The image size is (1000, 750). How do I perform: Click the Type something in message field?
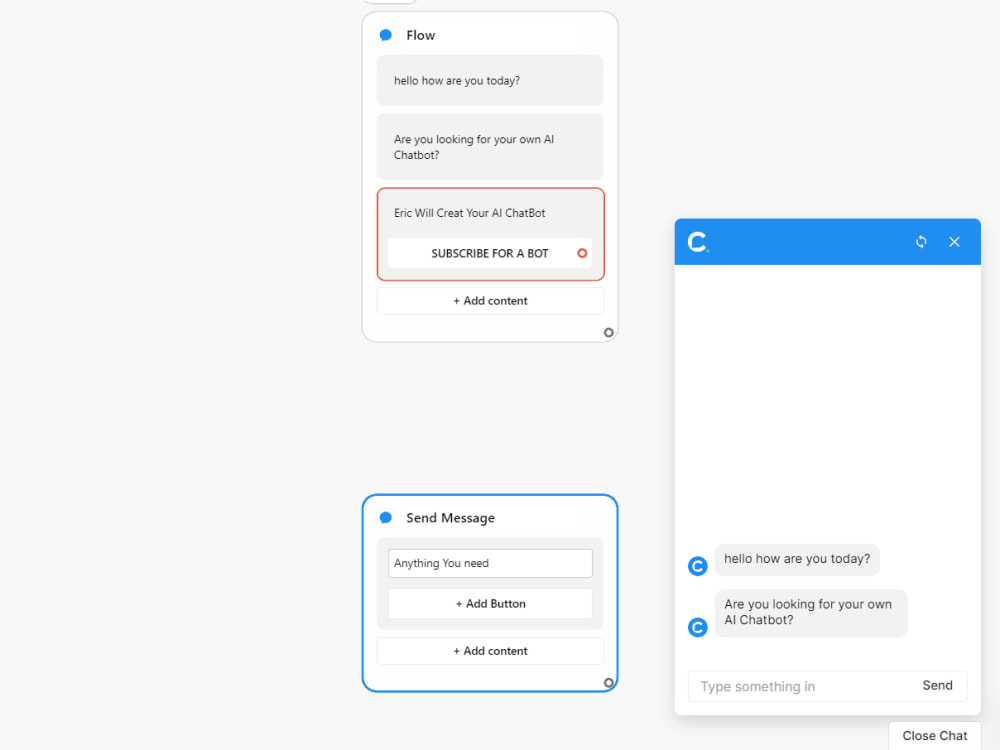click(780, 686)
